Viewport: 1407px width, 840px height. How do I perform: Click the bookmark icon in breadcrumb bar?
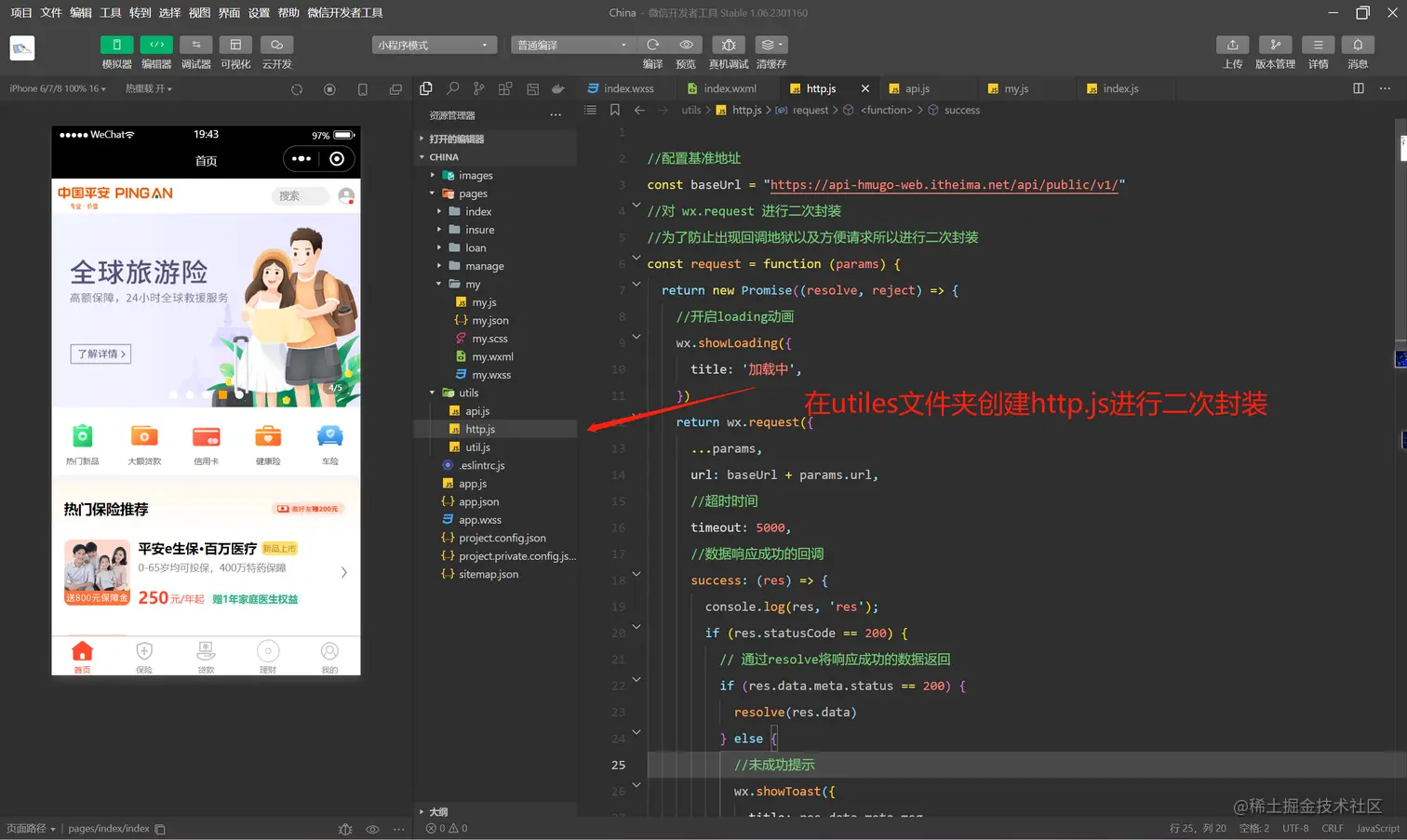point(615,110)
